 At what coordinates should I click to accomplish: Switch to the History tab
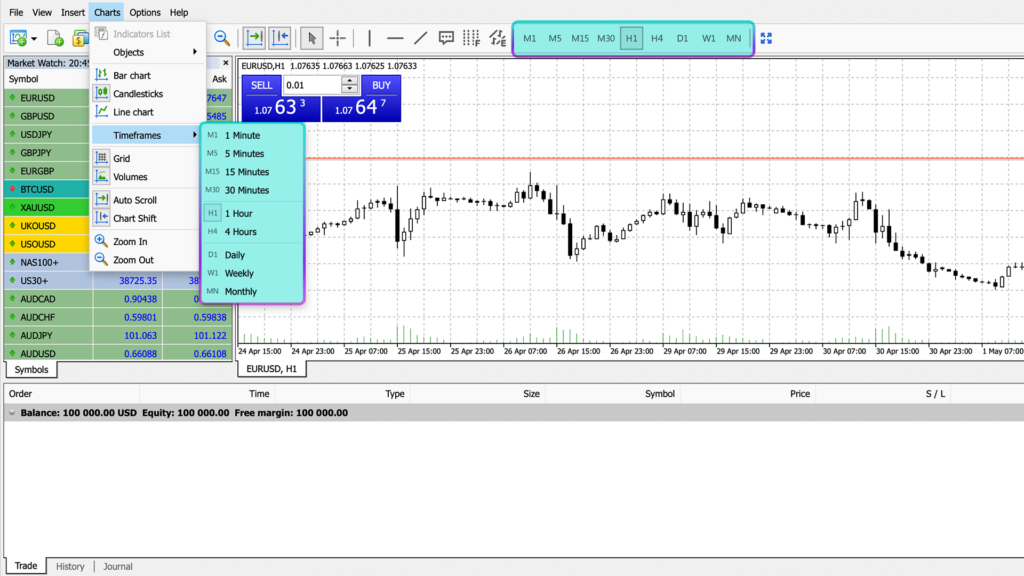point(70,567)
